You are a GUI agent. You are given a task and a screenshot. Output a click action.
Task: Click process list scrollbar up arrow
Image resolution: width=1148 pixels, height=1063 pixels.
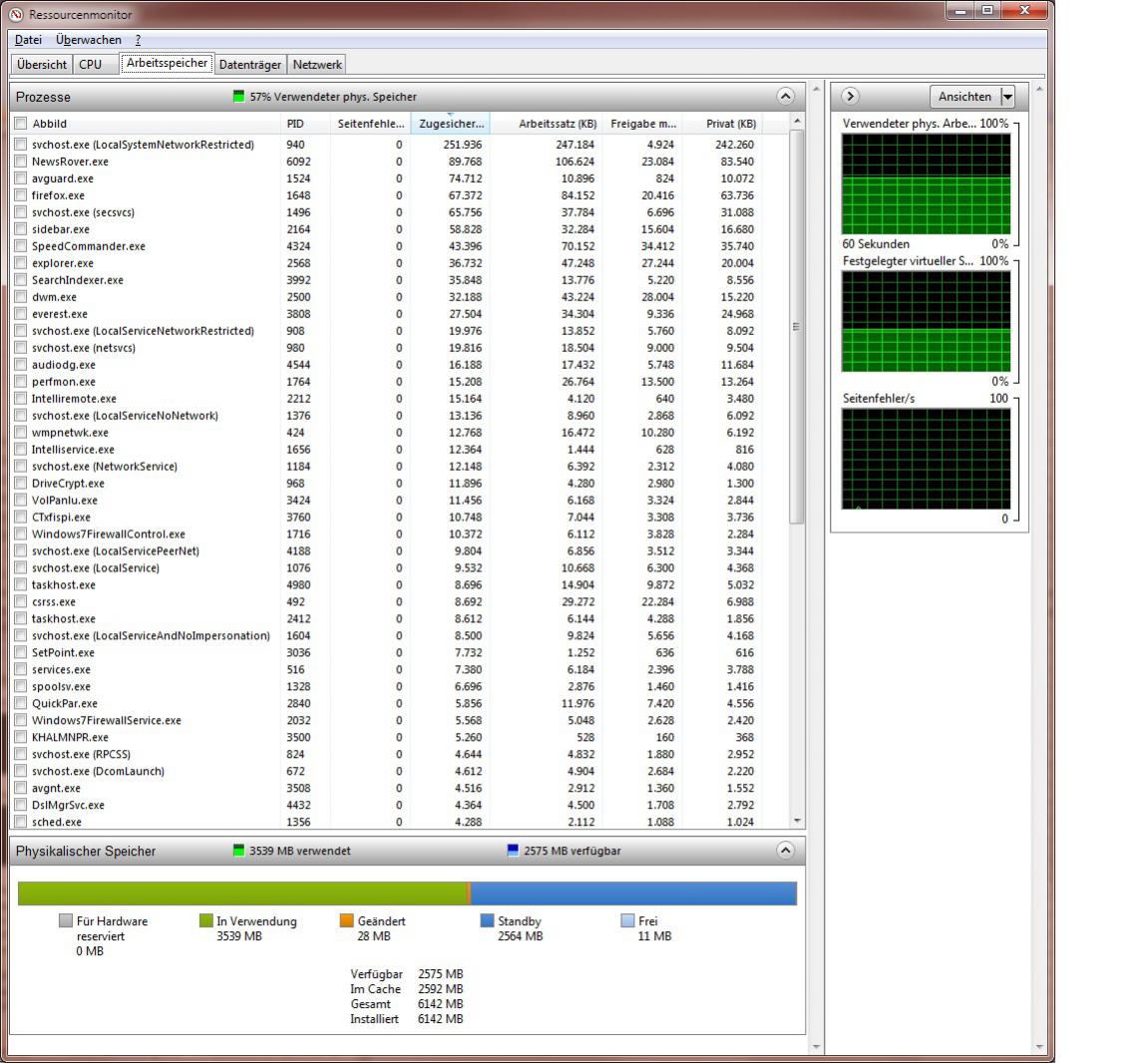click(797, 121)
